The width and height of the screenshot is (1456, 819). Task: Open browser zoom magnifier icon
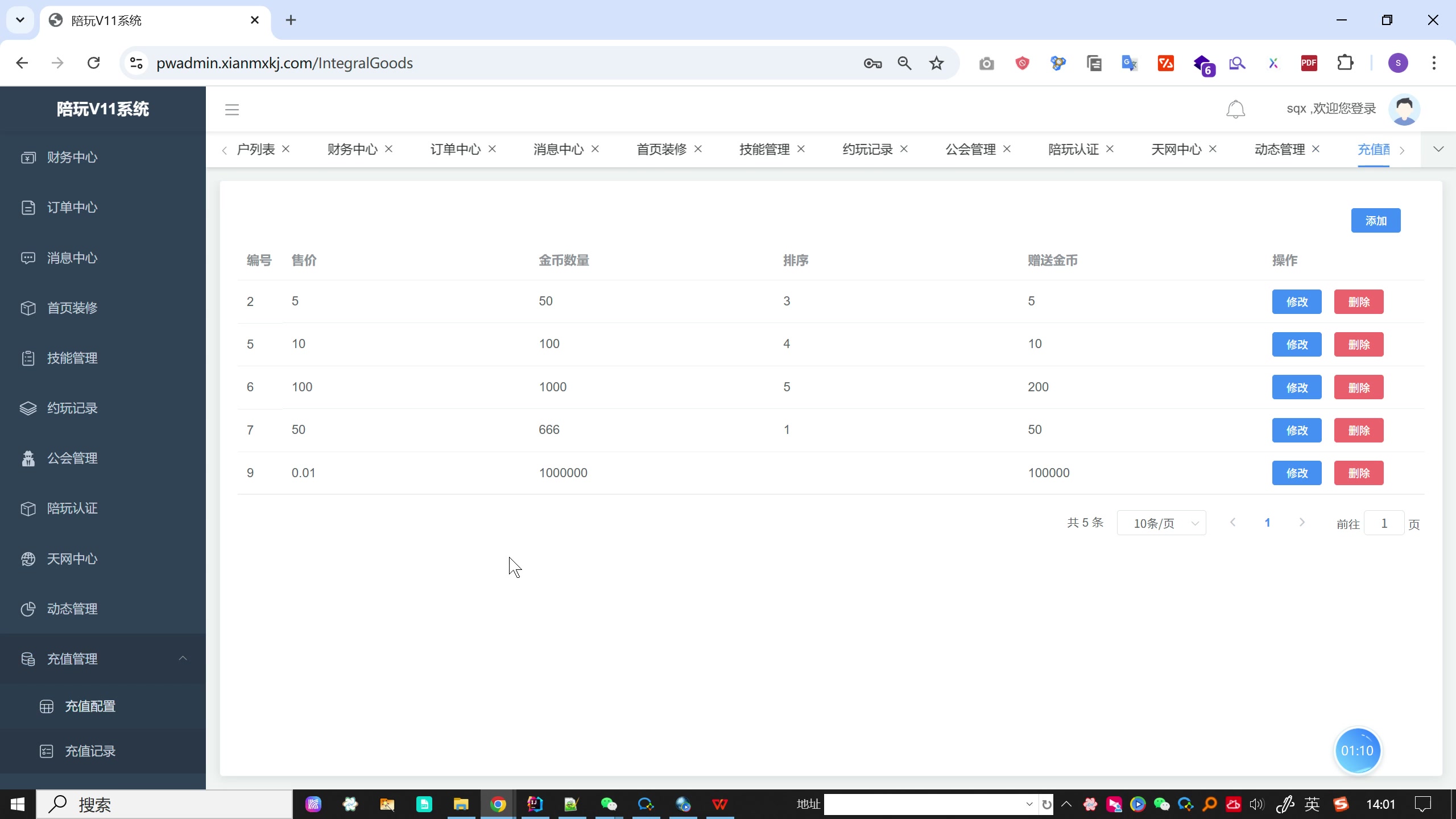click(x=904, y=63)
